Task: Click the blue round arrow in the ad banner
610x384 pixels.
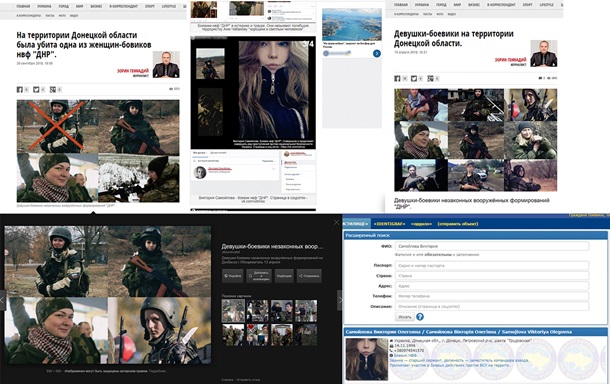Action: coord(377,53)
